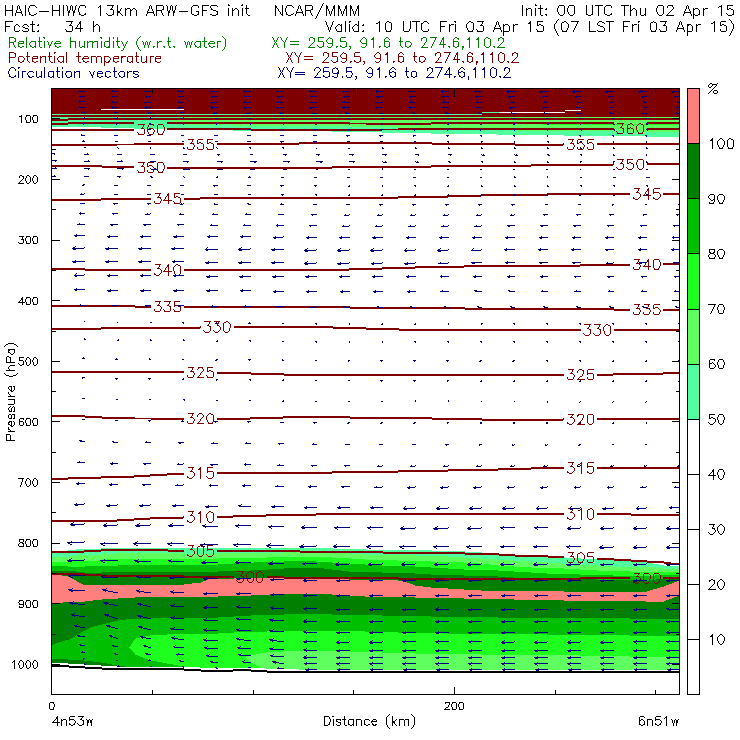Pick the 80–90% green color bar segment

tap(693, 226)
